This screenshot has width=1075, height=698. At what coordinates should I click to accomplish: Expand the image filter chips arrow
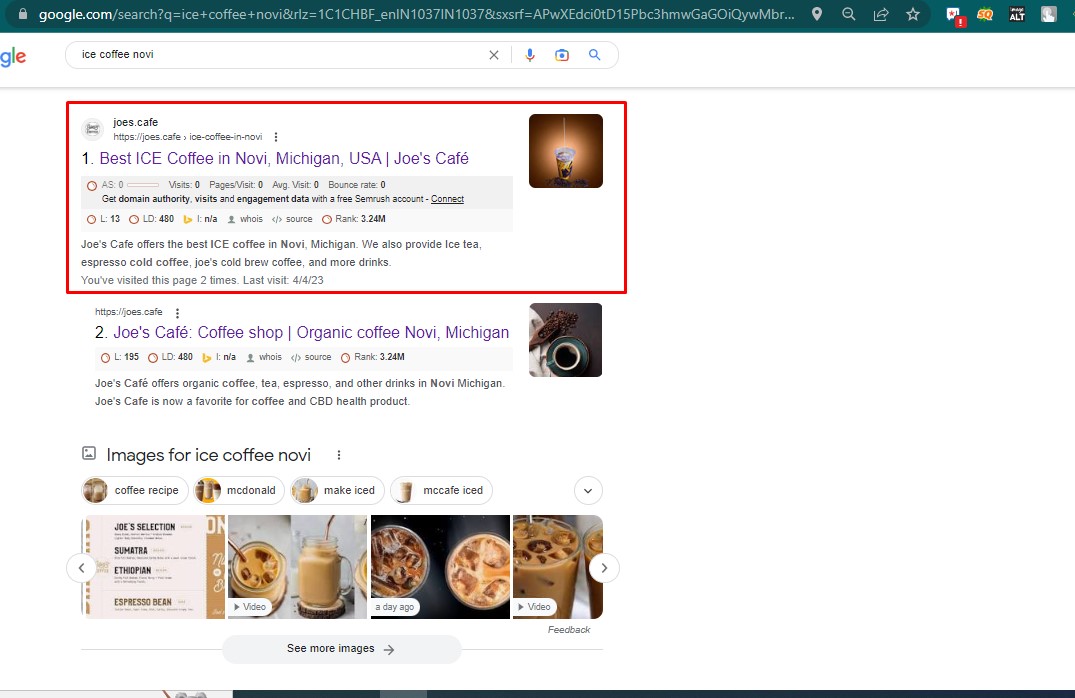(588, 490)
